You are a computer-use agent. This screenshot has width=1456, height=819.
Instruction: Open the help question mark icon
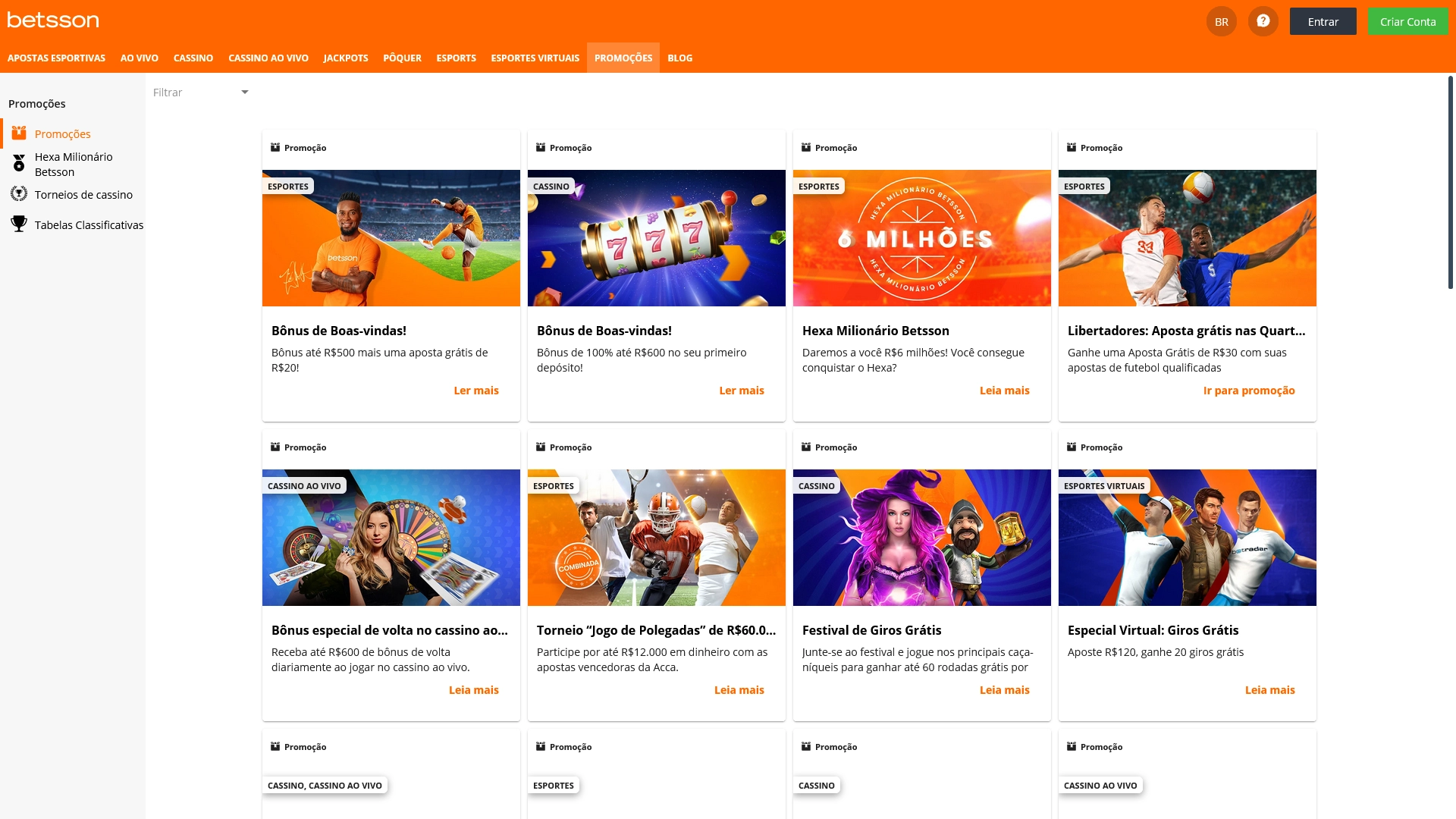(1263, 21)
